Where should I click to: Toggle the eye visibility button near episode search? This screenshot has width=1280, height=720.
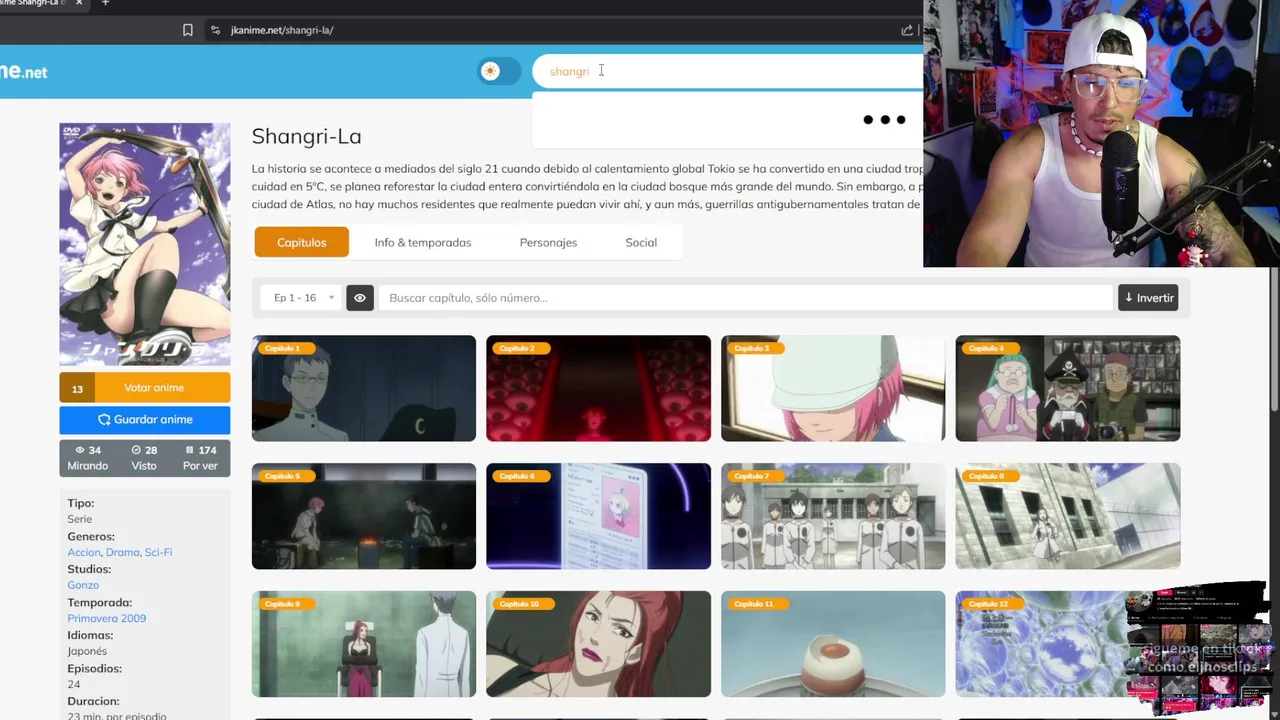click(x=360, y=298)
